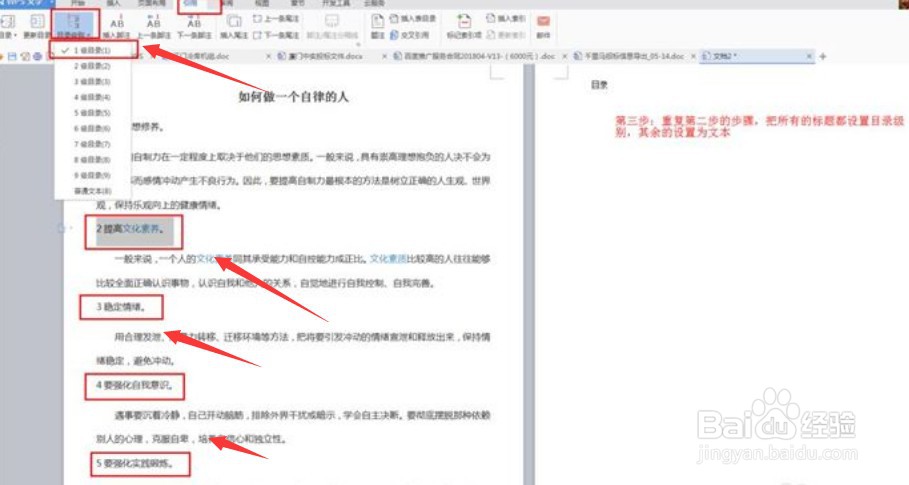Select 5 级目录(5) level option
Viewport: 909px width, 485px height.
click(x=93, y=113)
